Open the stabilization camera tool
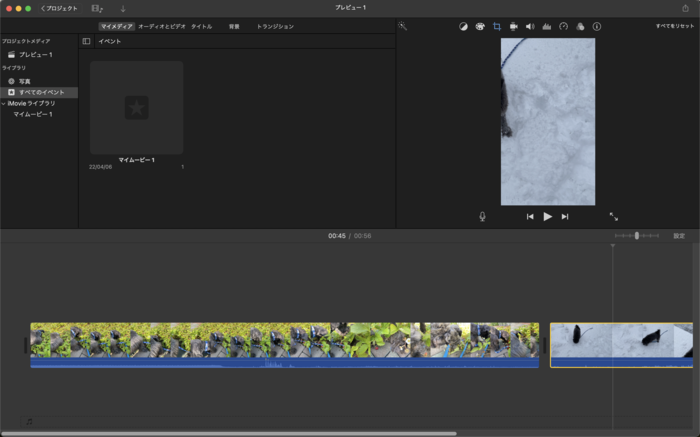700x437 pixels. pyautogui.click(x=513, y=26)
